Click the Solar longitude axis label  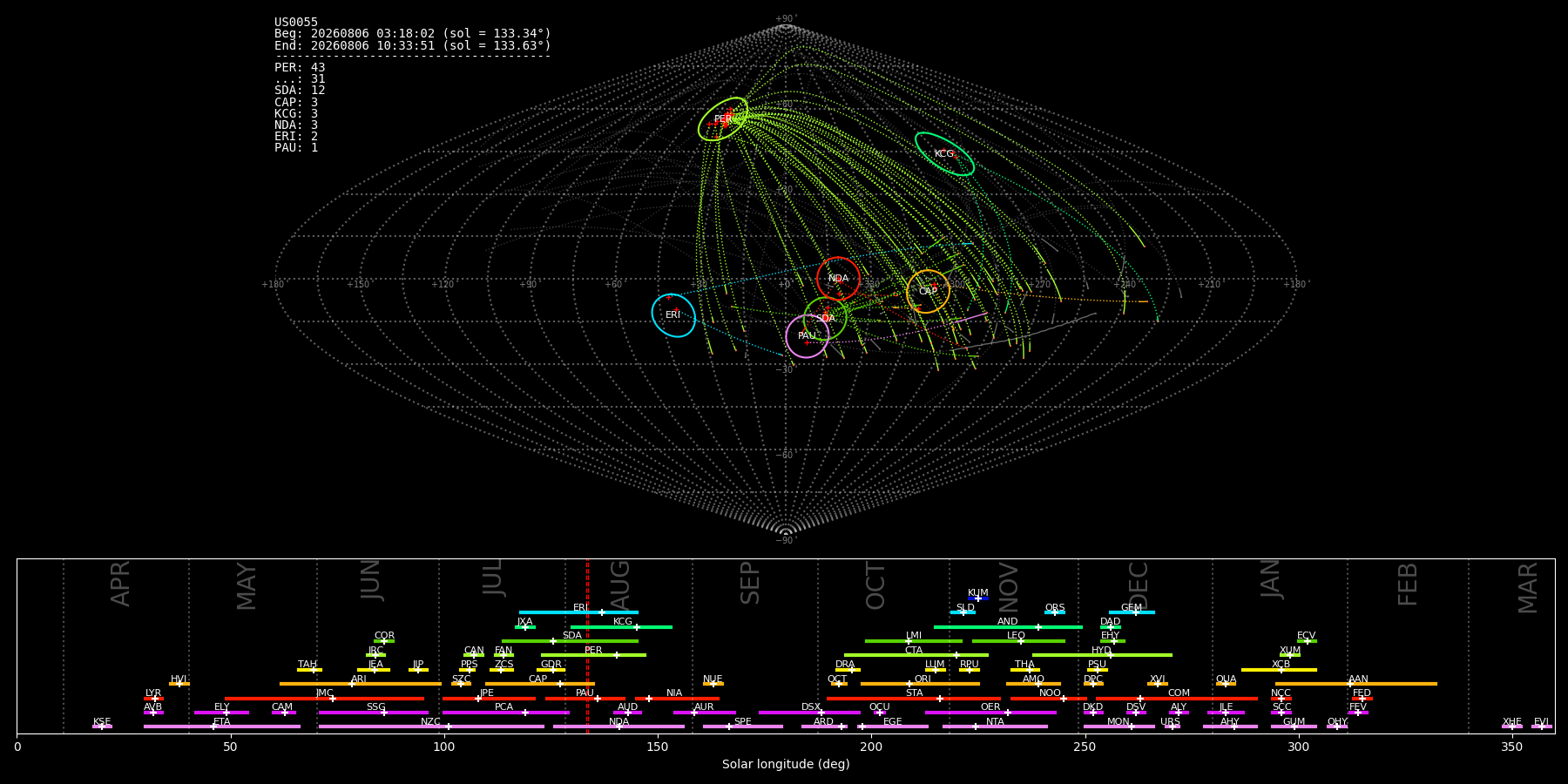[x=786, y=764]
